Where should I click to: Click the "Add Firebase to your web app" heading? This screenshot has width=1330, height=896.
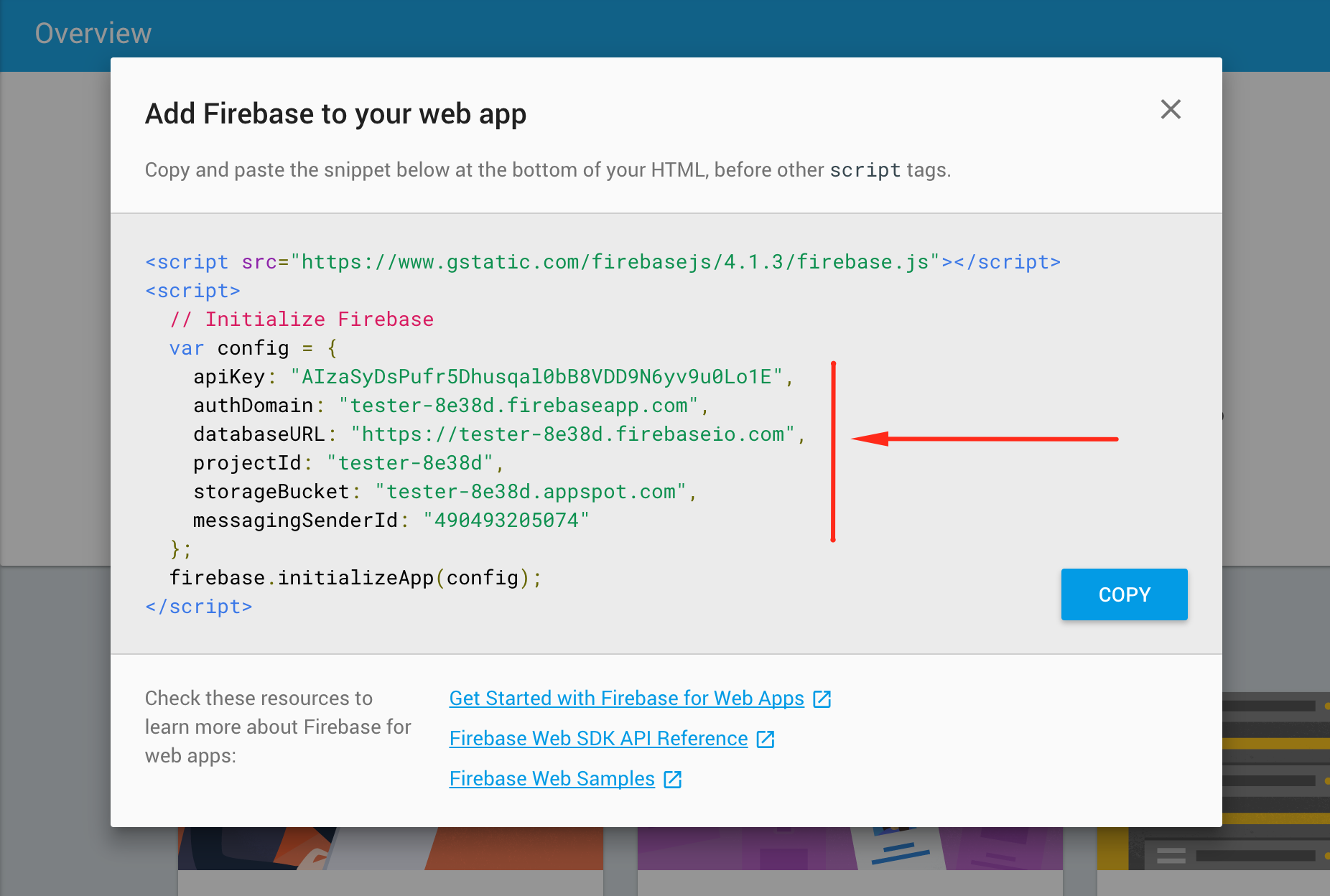point(335,113)
